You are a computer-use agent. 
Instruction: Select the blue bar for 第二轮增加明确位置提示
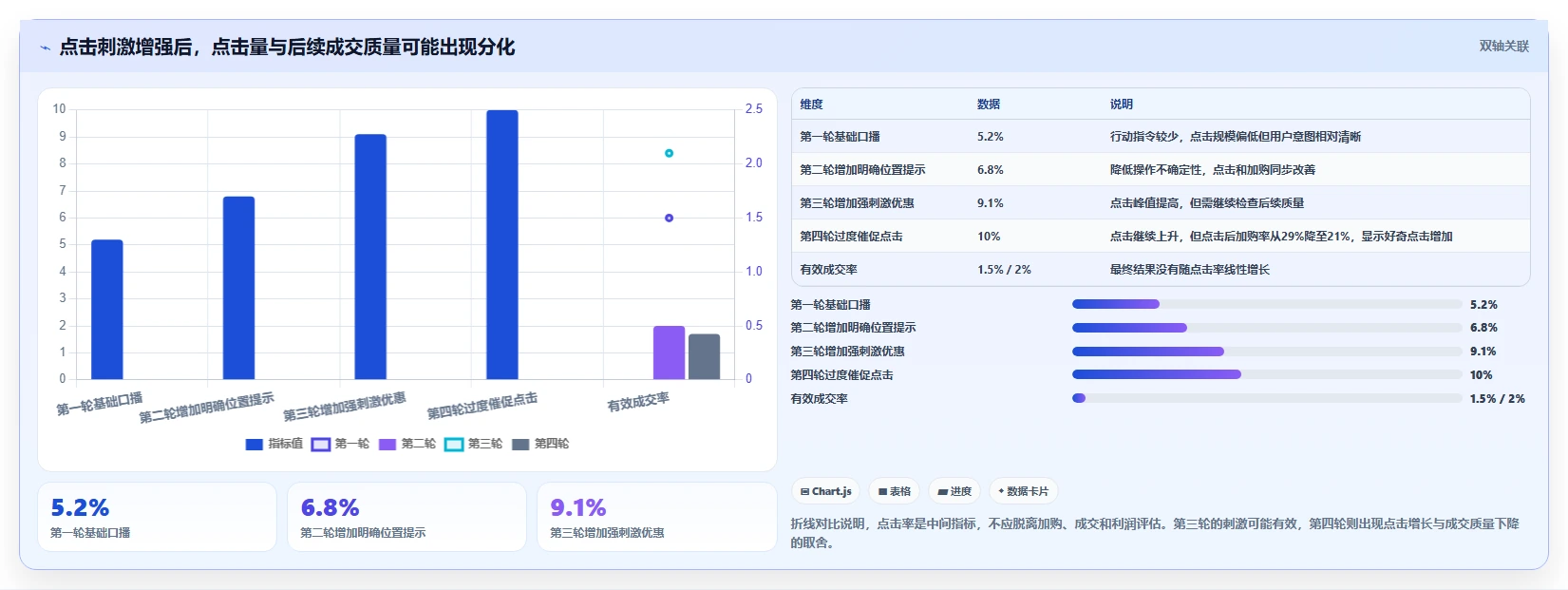pyautogui.click(x=238, y=288)
